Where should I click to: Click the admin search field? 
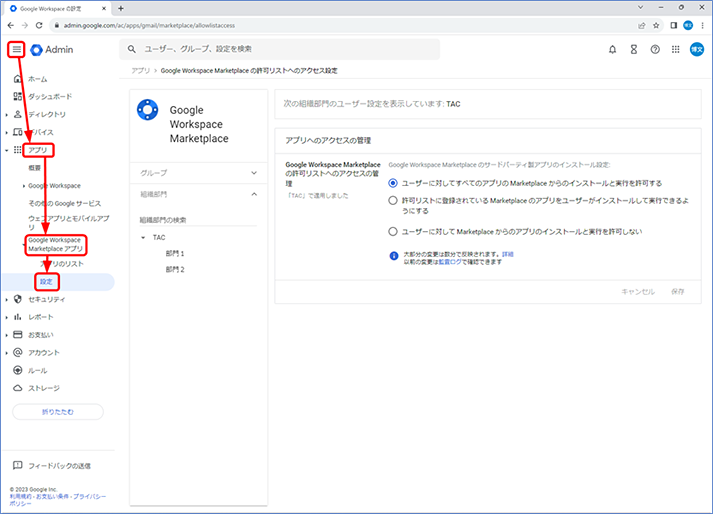coord(279,49)
